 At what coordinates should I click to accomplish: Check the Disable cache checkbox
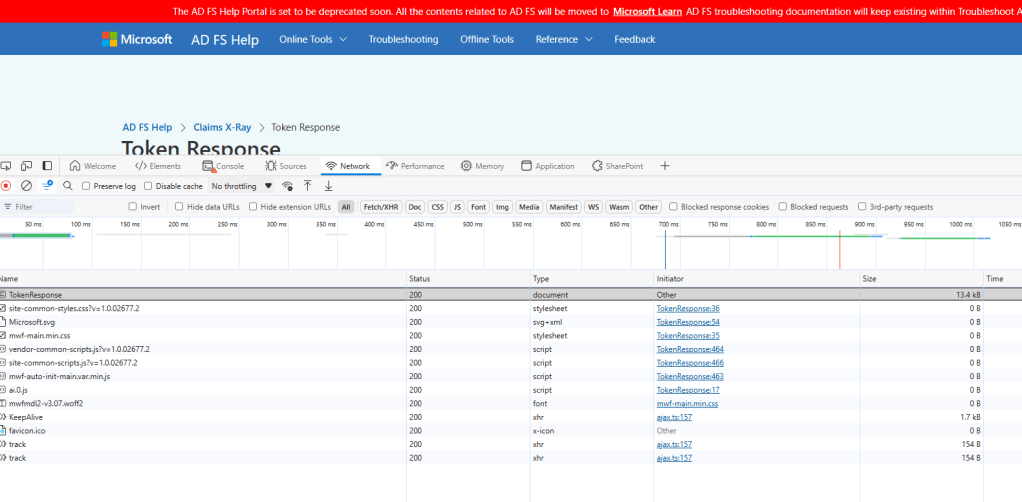click(x=149, y=186)
